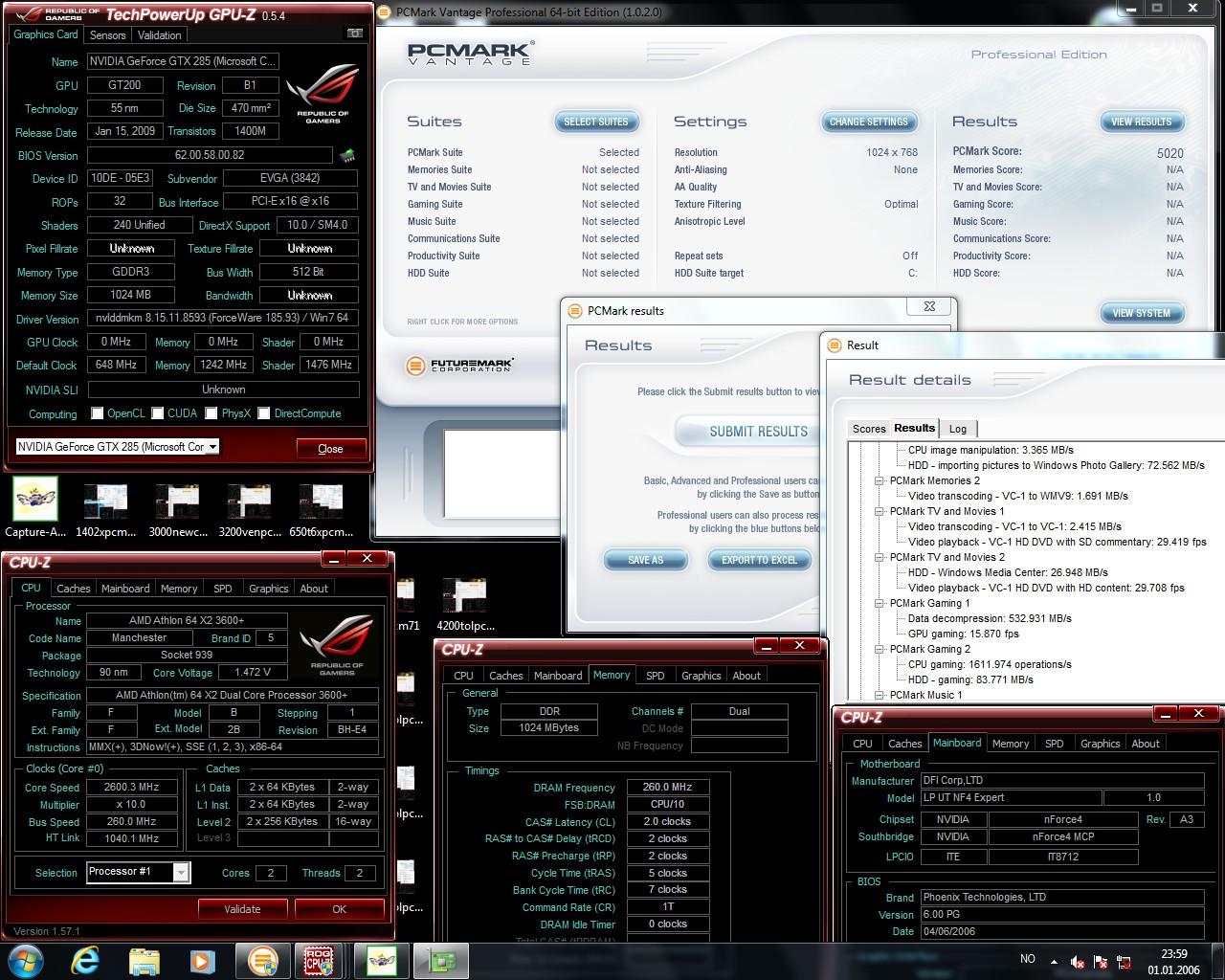The image size is (1225, 980).
Task: Click the BIOS Version field 62.00.58.00.82
Action: click(x=210, y=155)
